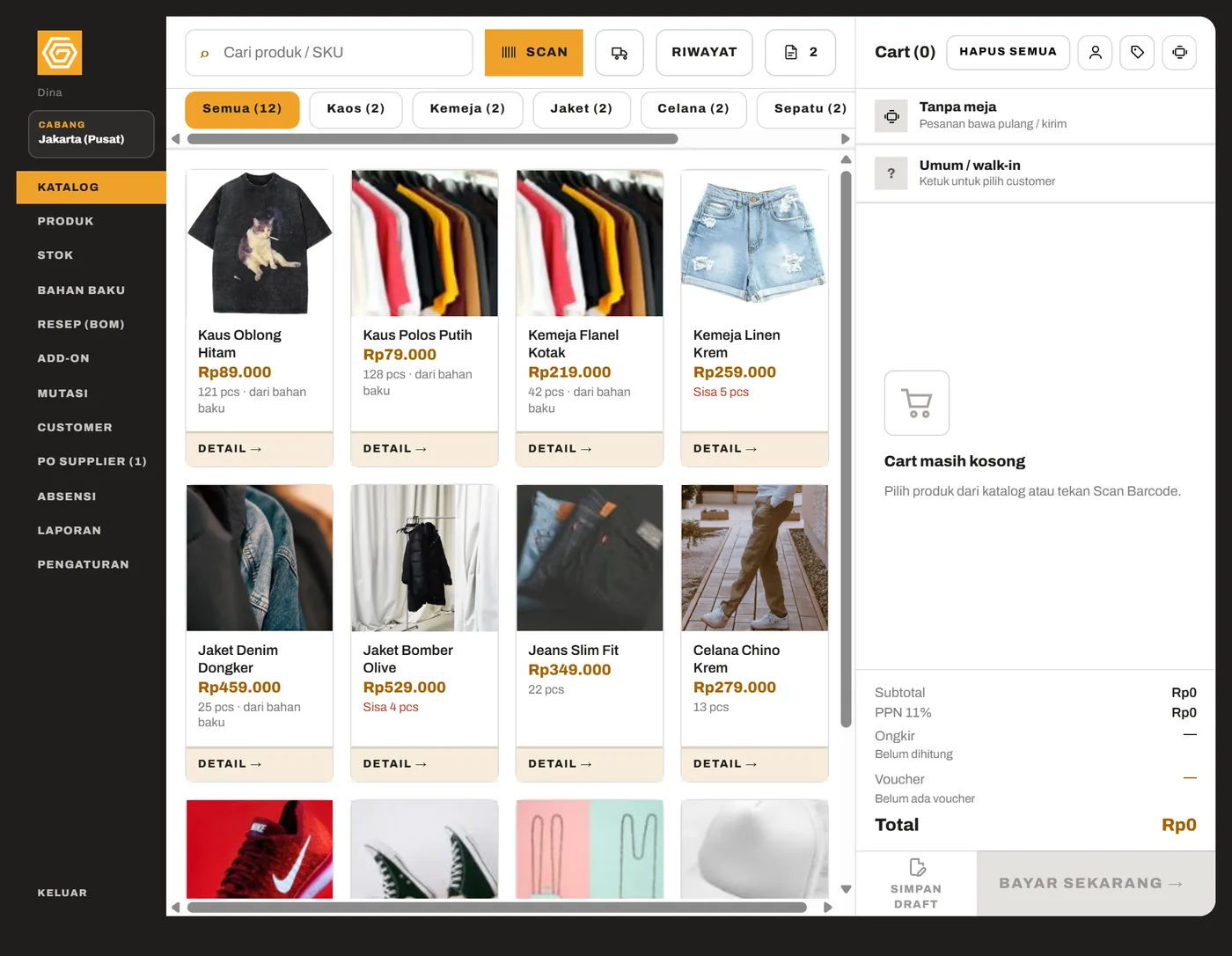Click the barcode Scan button
This screenshot has width=1232, height=956.
[534, 53]
